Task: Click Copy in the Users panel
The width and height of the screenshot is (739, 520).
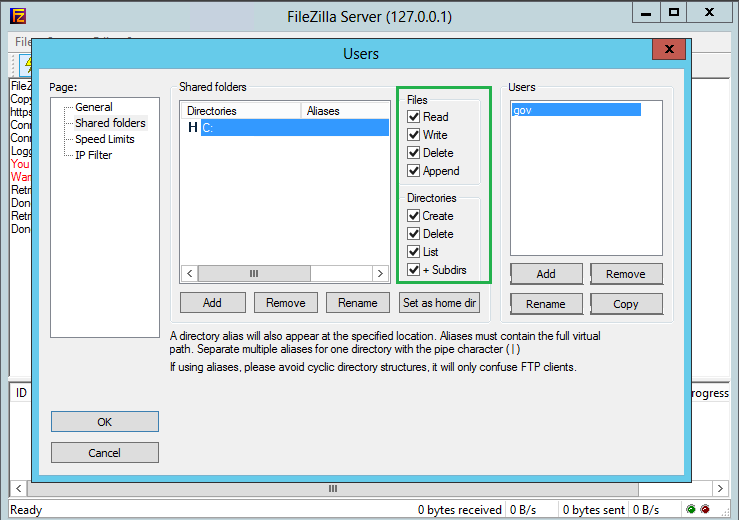Action: (626, 304)
